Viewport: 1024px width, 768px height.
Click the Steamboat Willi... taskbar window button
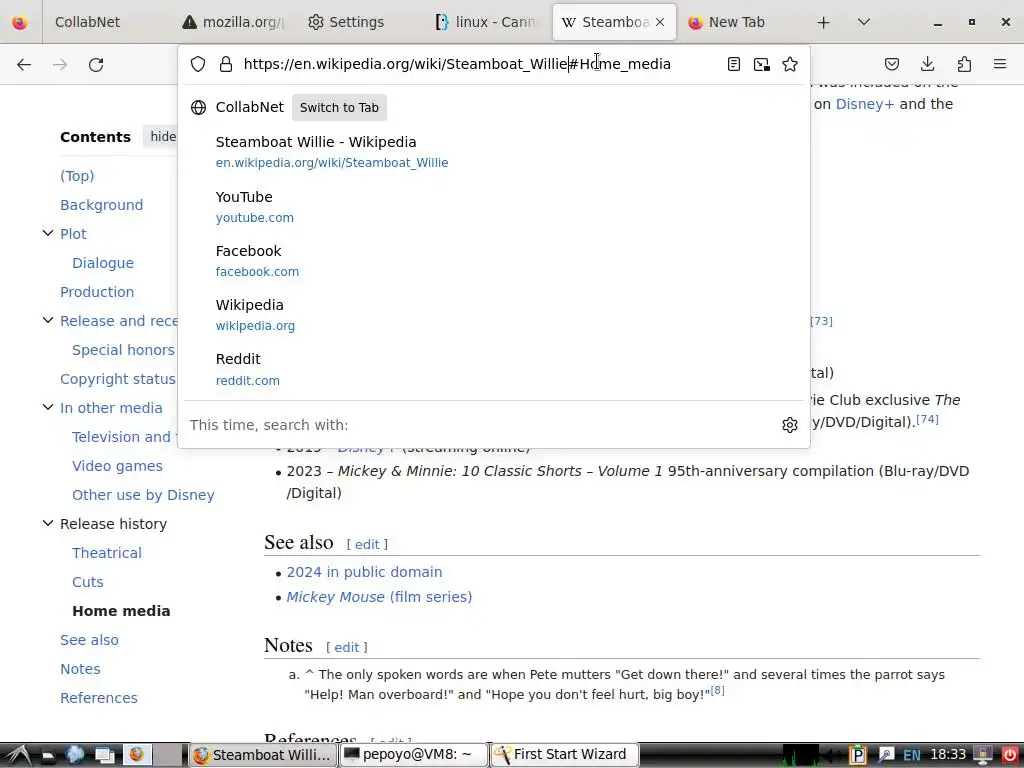(x=264, y=755)
